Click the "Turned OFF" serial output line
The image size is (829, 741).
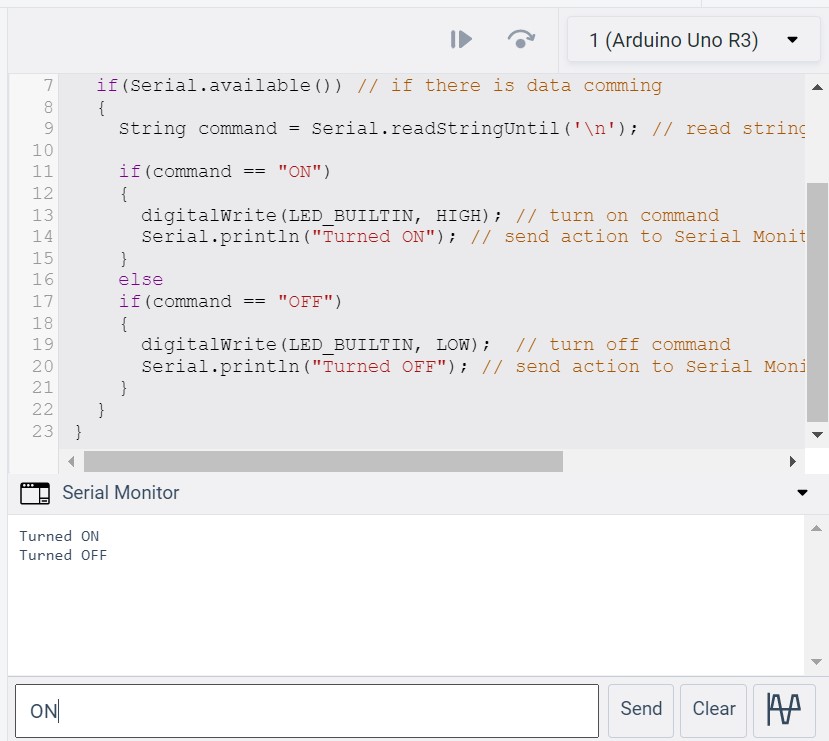coord(63,555)
